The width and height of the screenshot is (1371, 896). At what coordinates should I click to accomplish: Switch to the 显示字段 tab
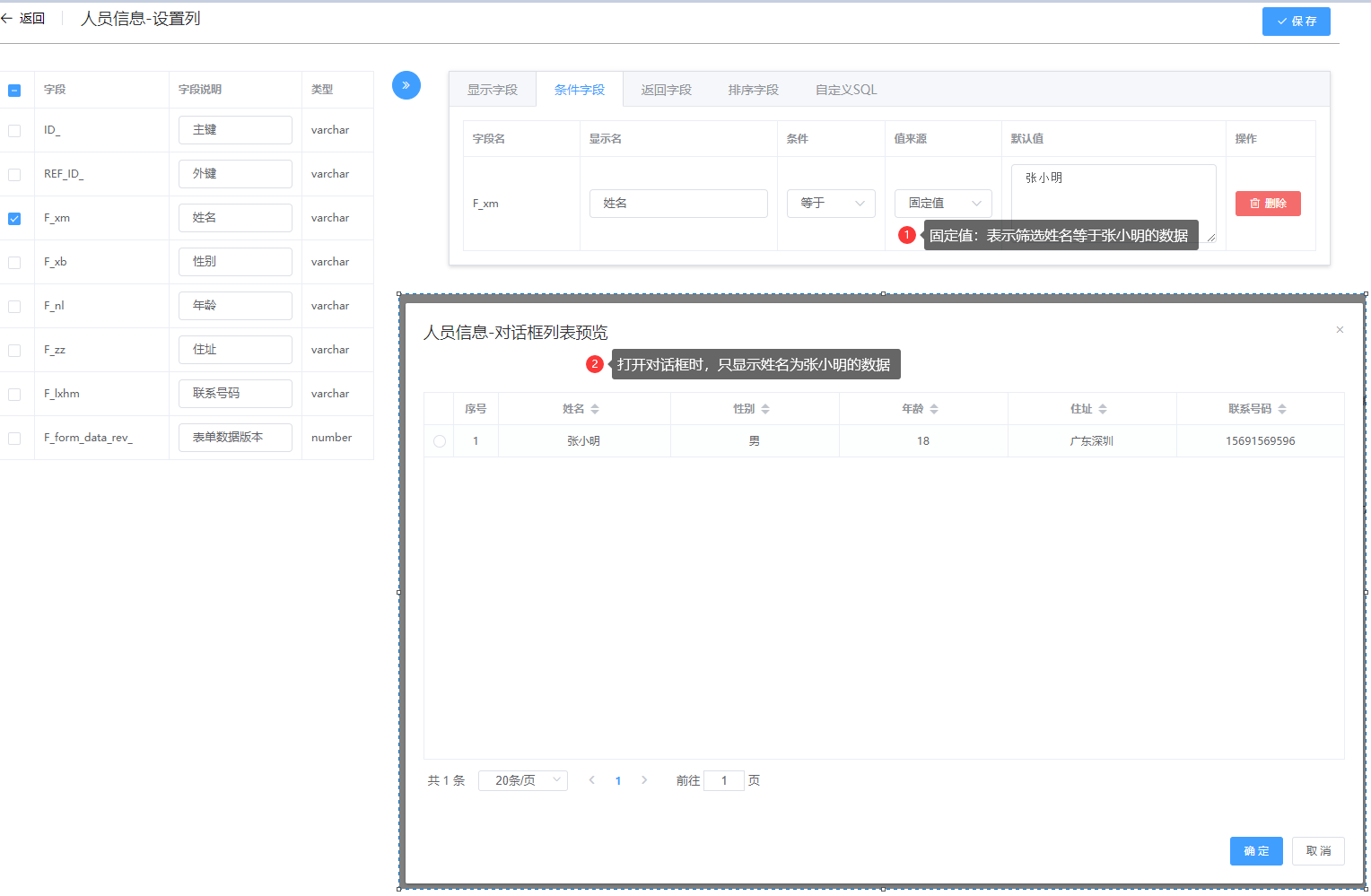point(492,90)
